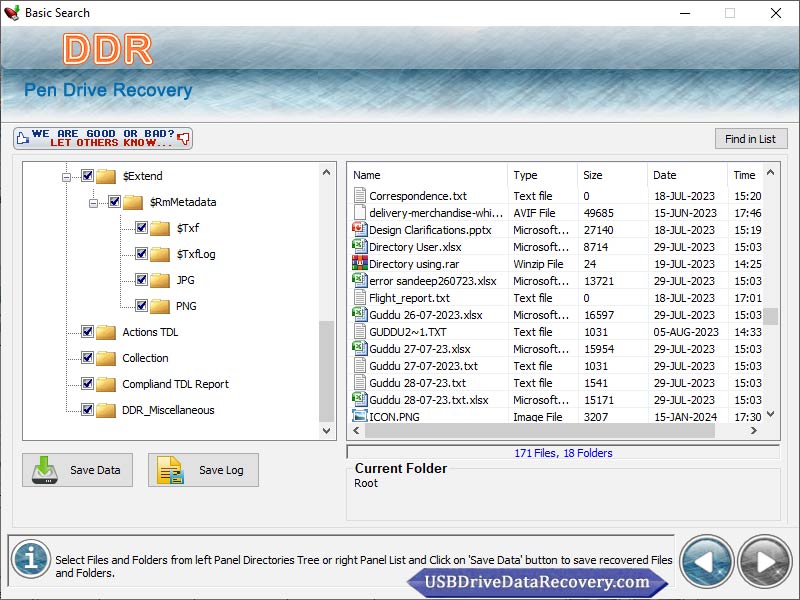Click the thumbs-up icon in feedback banner
This screenshot has width=800, height=600.
click(22, 138)
